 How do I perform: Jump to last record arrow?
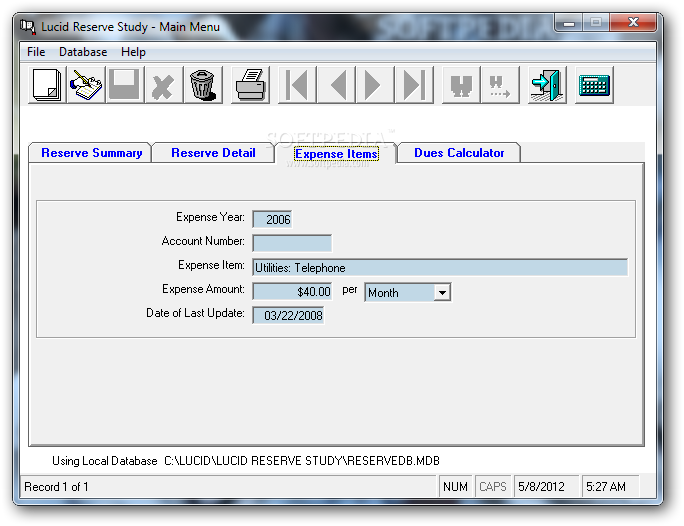coord(414,85)
